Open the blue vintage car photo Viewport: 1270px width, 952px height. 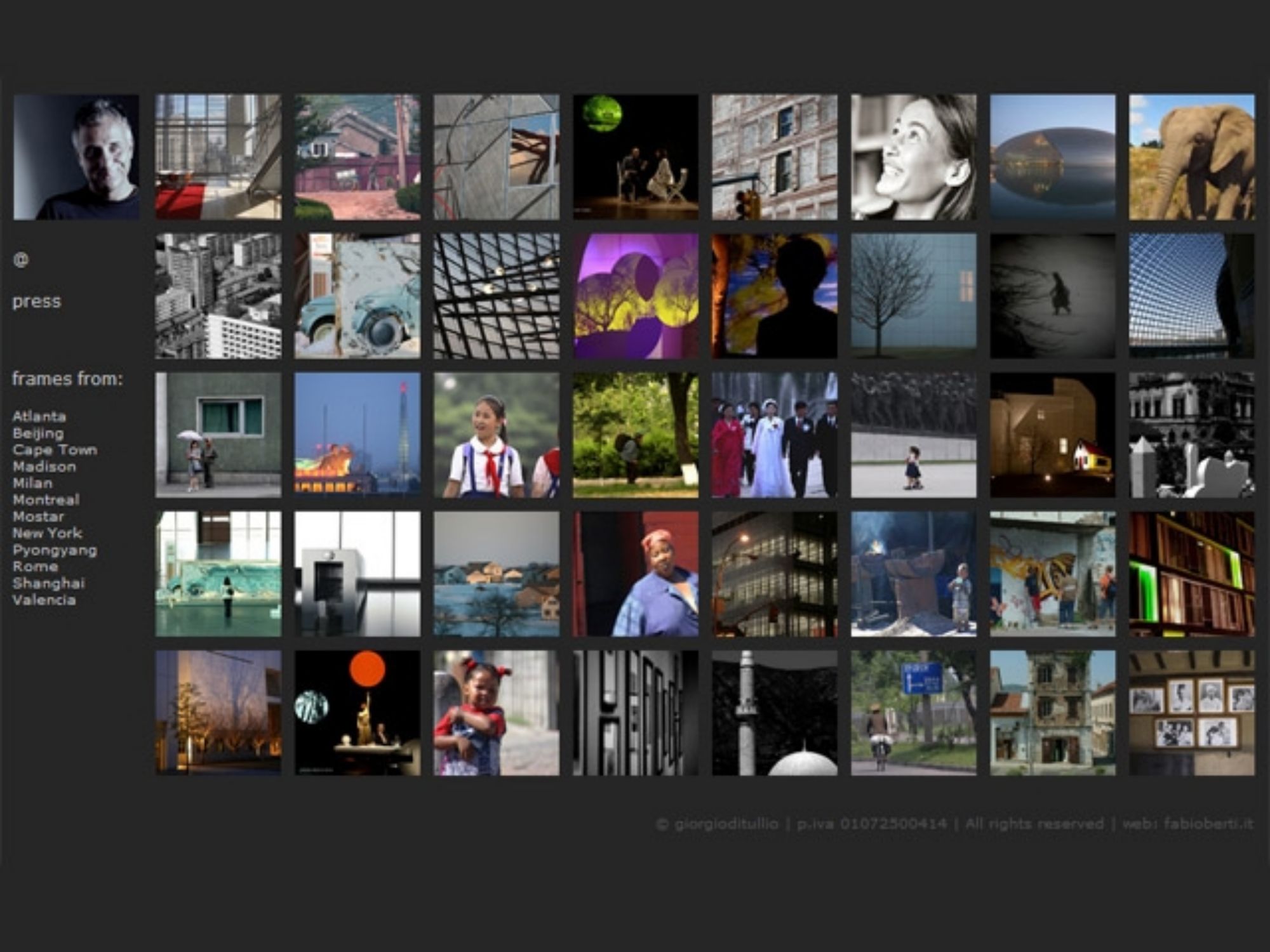[357, 296]
